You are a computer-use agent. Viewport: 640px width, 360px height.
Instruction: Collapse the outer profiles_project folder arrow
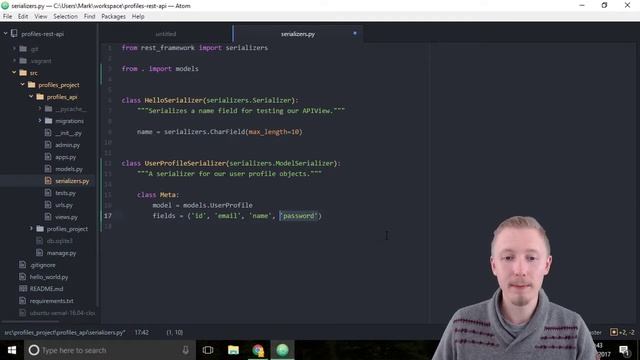(x=22, y=85)
